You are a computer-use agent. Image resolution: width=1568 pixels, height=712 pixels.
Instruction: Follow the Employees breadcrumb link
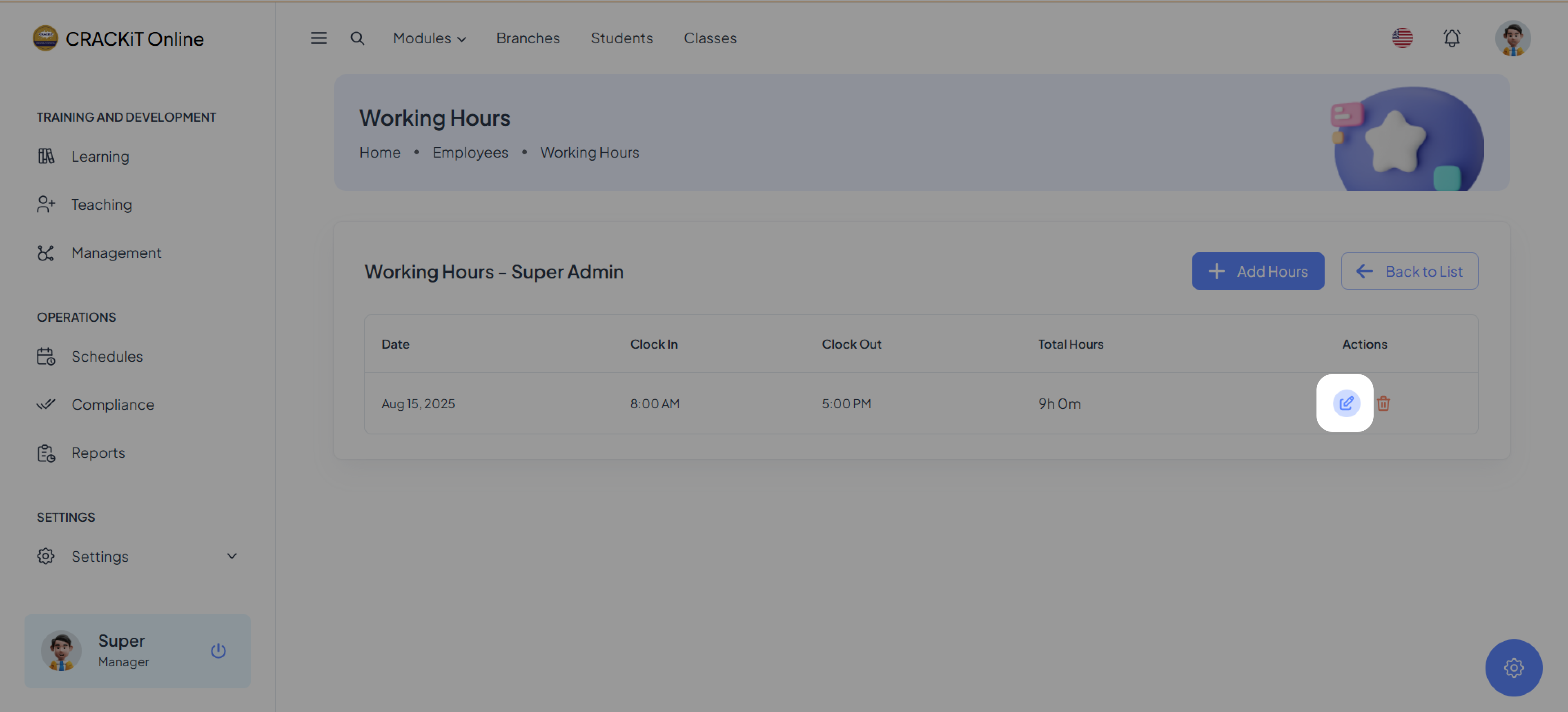click(x=470, y=152)
